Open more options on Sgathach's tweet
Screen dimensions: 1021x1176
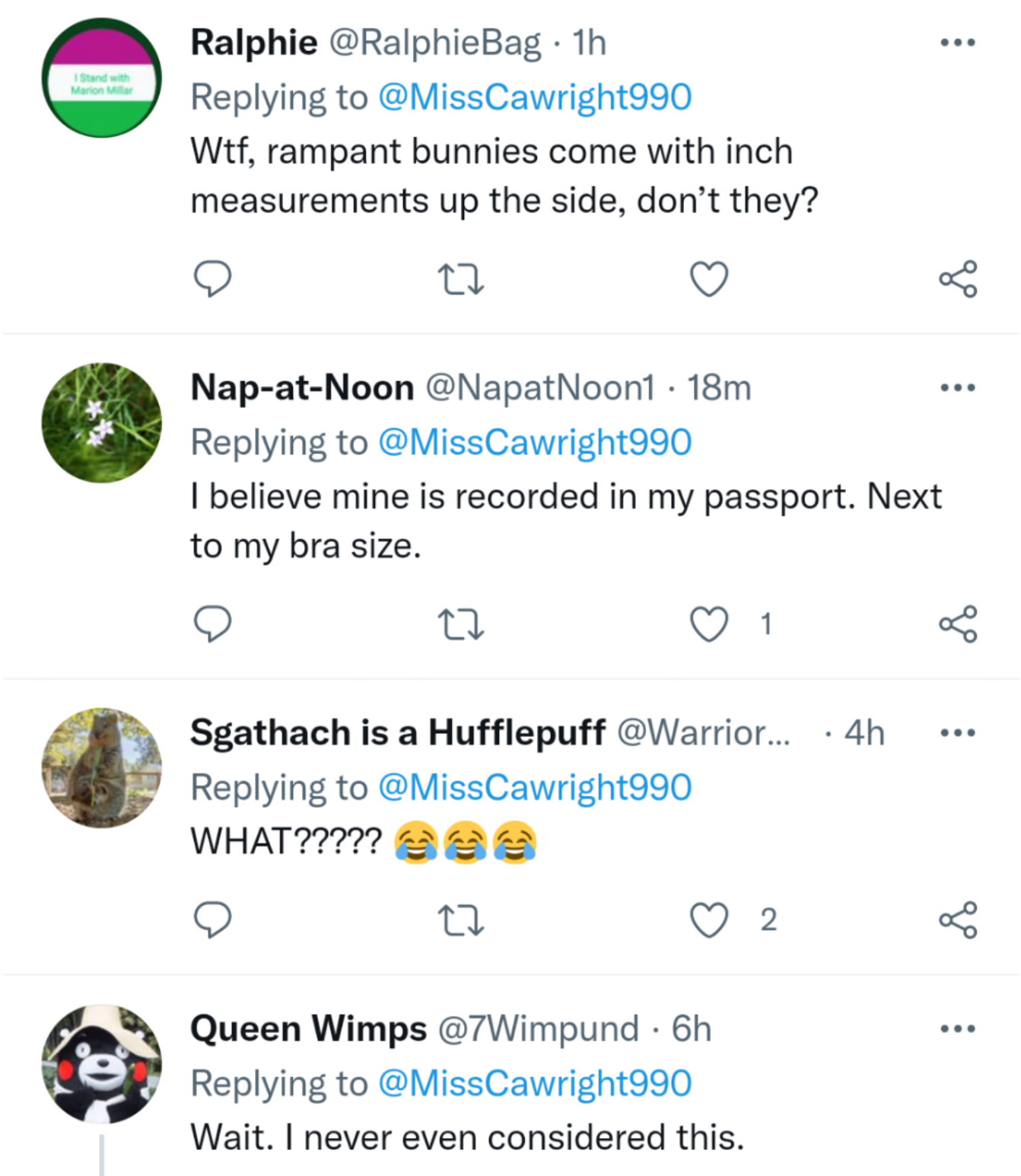pos(958,733)
